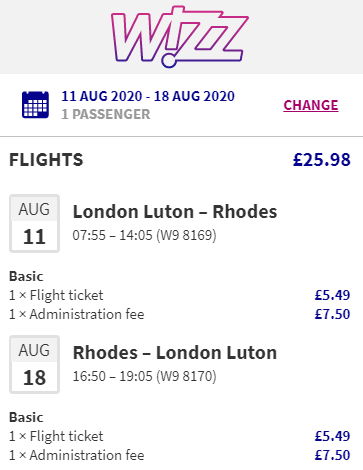Select the 11 AUG 2020 - 18 AUG 2020 date range
The height and width of the screenshot is (470, 363).
[148, 96]
